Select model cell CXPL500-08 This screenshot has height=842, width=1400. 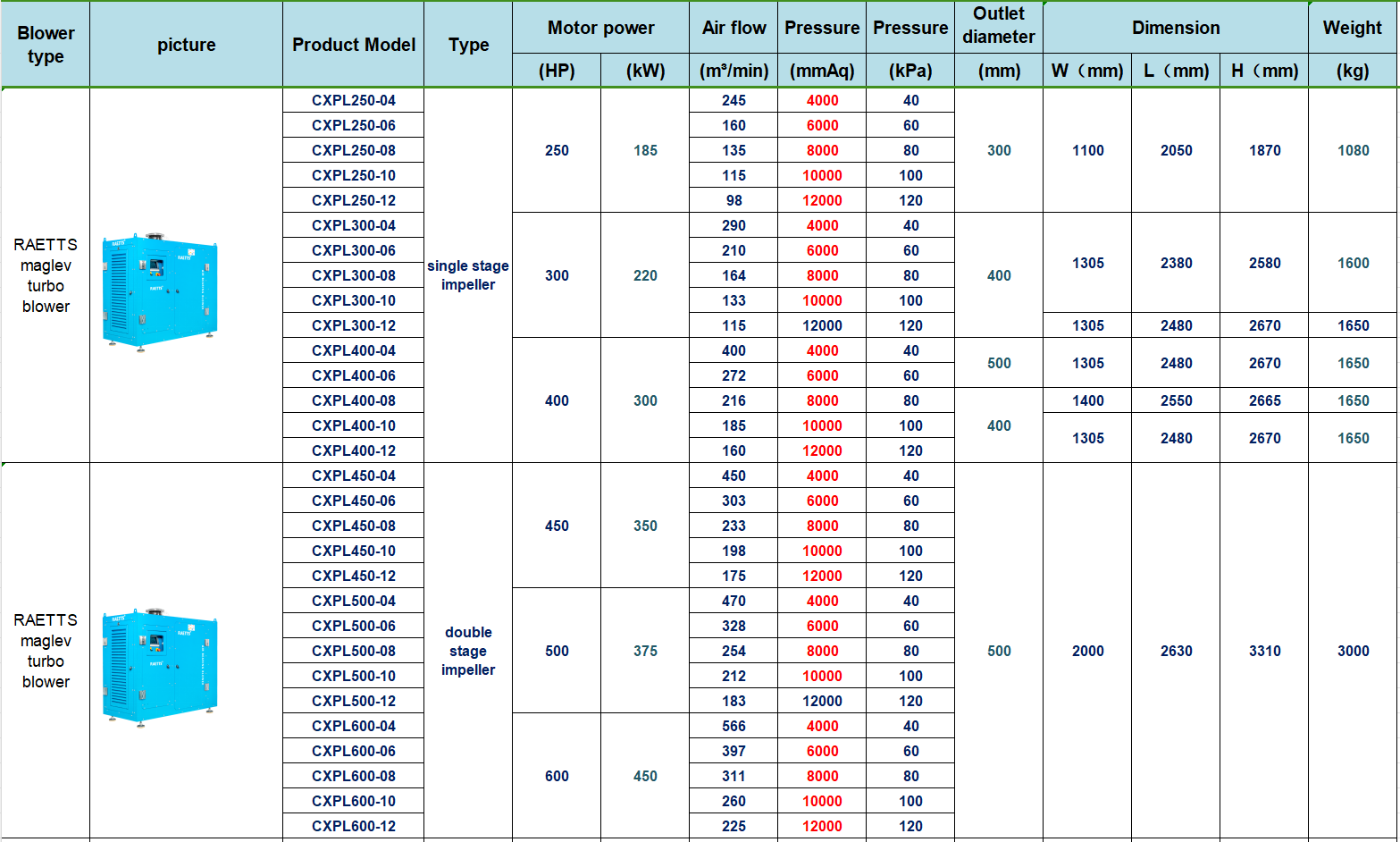354,651
